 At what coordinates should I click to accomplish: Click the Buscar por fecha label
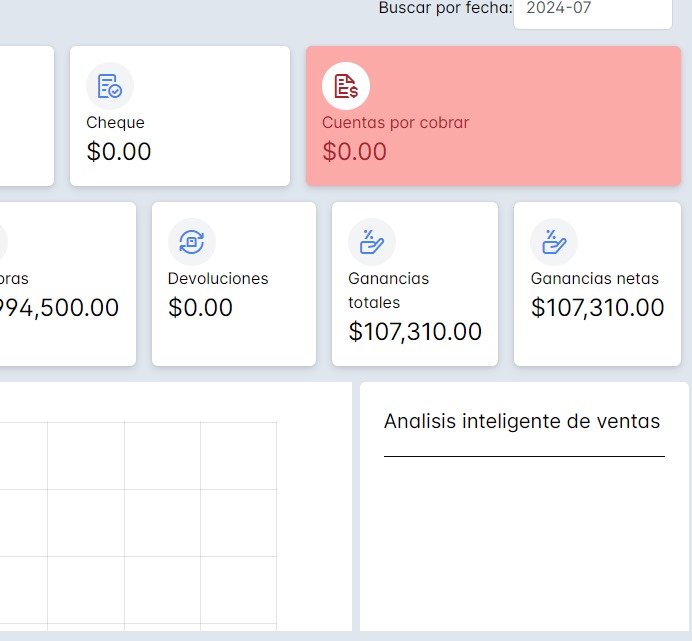[446, 8]
